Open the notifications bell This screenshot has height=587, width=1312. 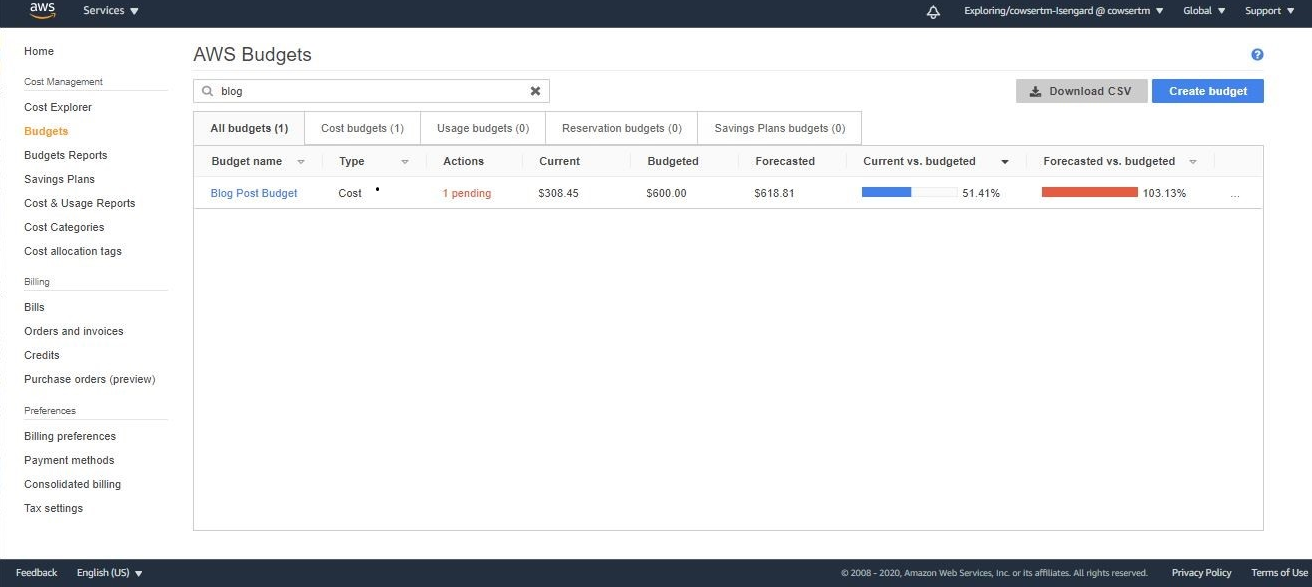tap(933, 12)
